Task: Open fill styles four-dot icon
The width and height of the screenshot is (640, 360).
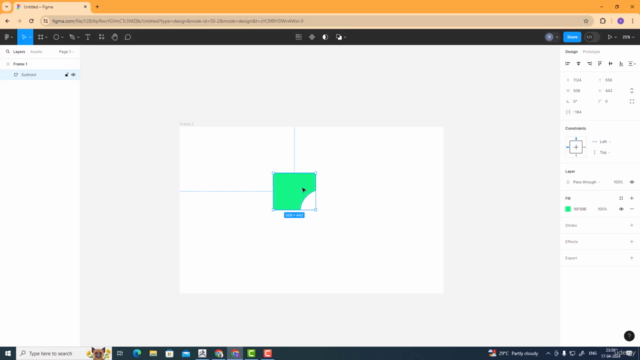Action: coord(621,198)
